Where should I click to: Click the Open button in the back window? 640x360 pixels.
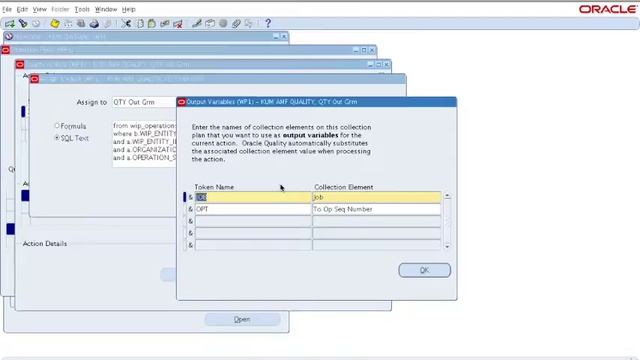coord(242,319)
